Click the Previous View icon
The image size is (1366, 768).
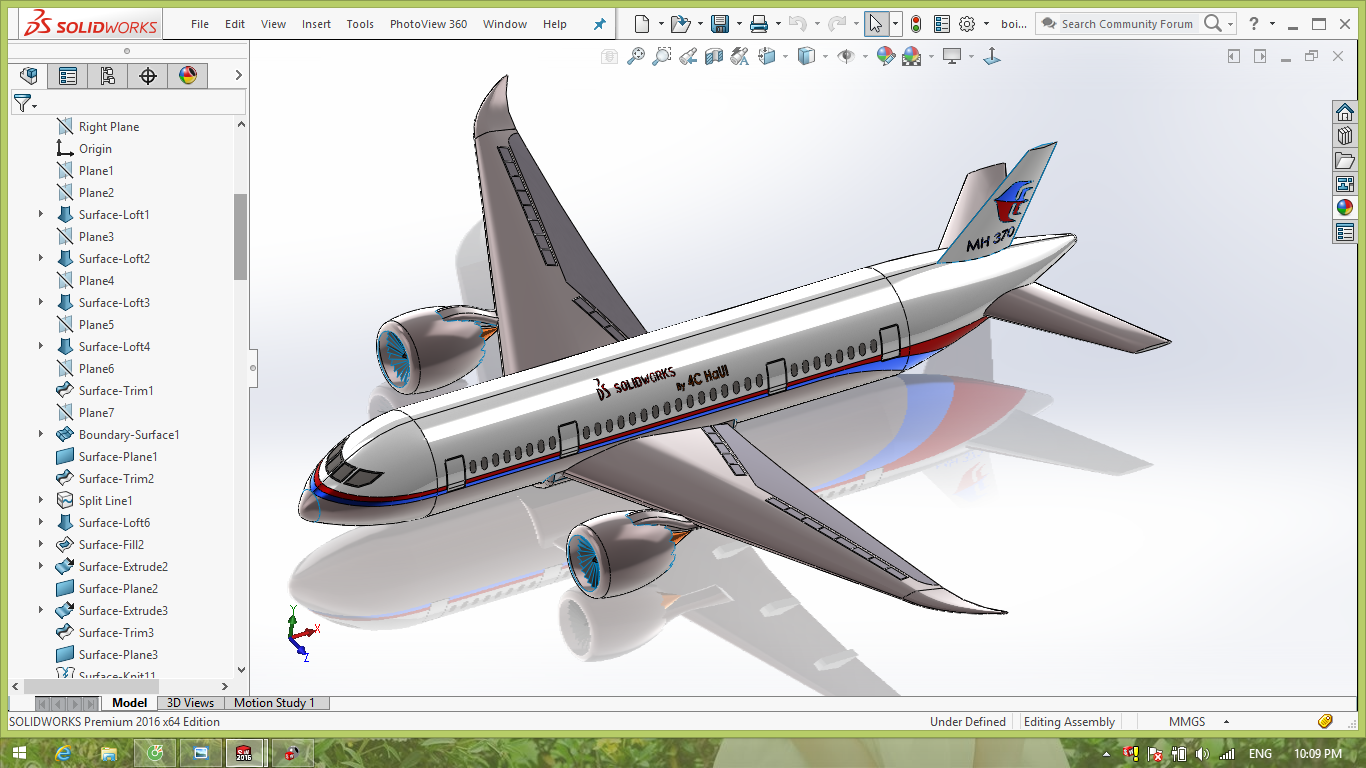tap(688, 57)
